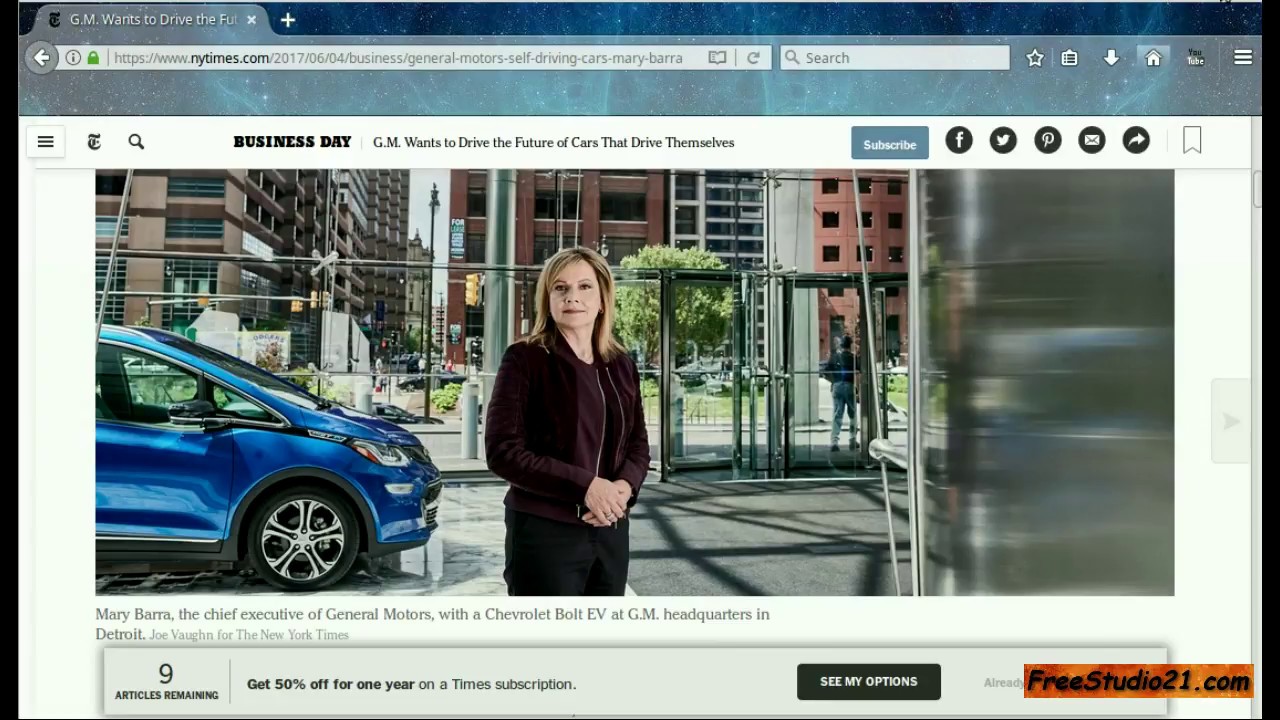
Task: Go to the next article arrow
Action: (x=1231, y=421)
